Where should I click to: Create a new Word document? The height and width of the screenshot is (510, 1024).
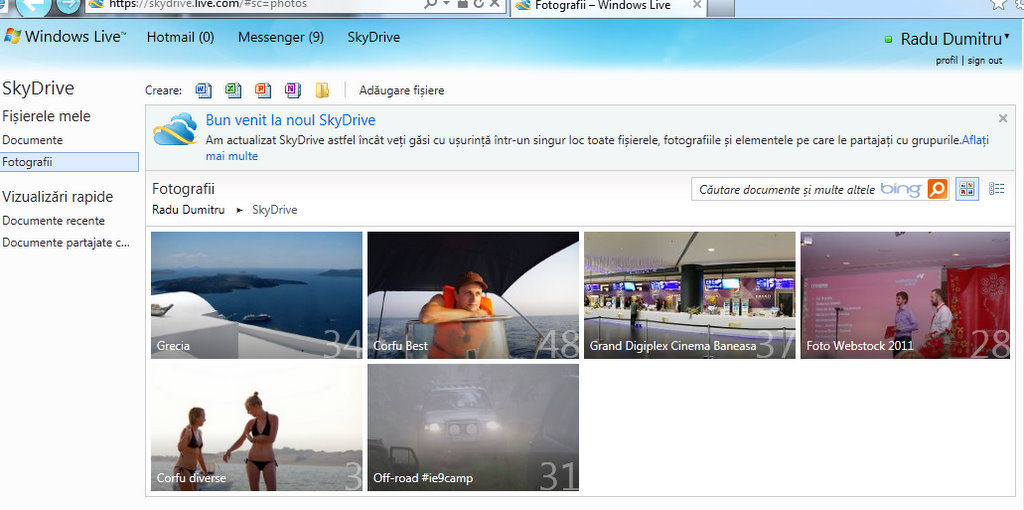tap(204, 90)
